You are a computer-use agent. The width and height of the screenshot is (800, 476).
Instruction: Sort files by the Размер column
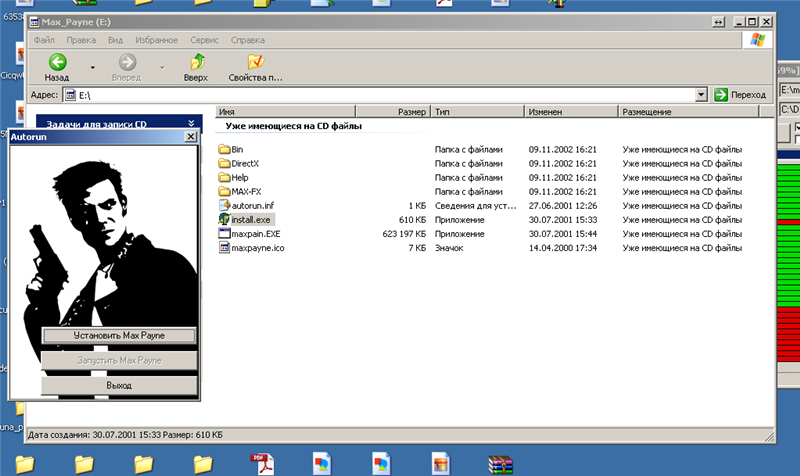pos(393,112)
